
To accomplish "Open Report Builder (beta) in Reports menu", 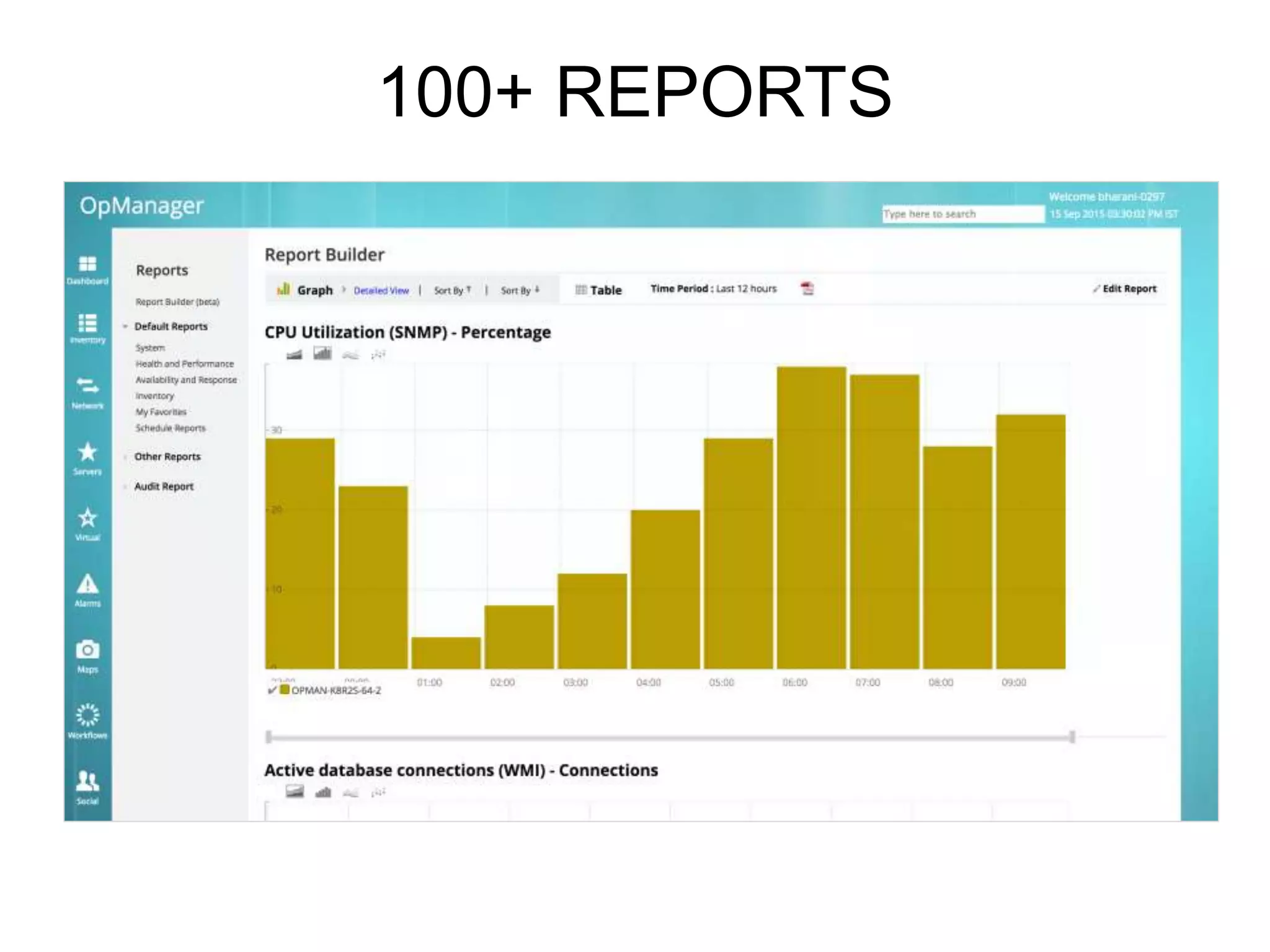I will point(177,302).
